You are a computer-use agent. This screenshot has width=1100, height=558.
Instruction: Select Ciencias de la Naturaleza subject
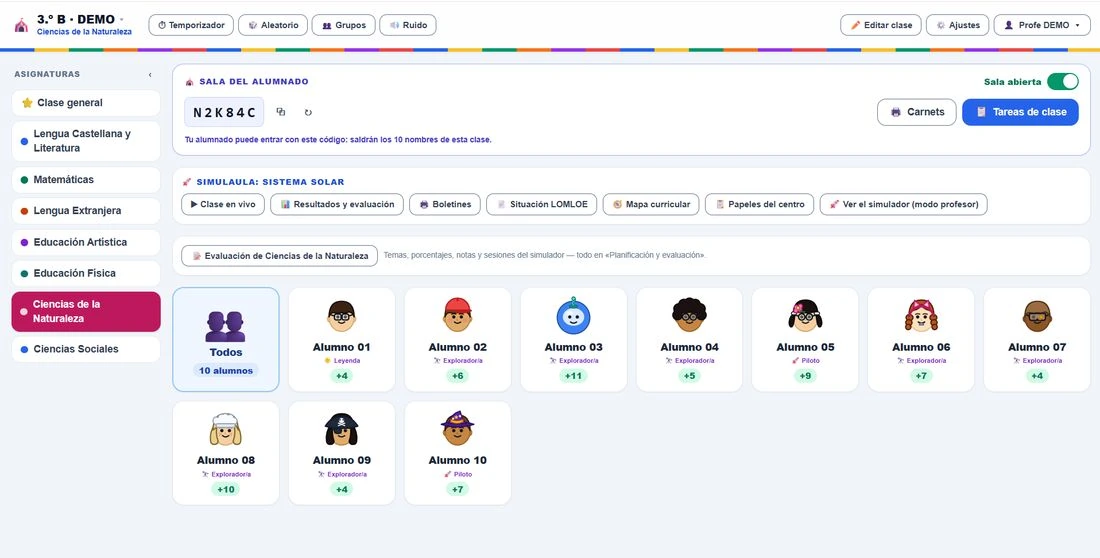(86, 312)
